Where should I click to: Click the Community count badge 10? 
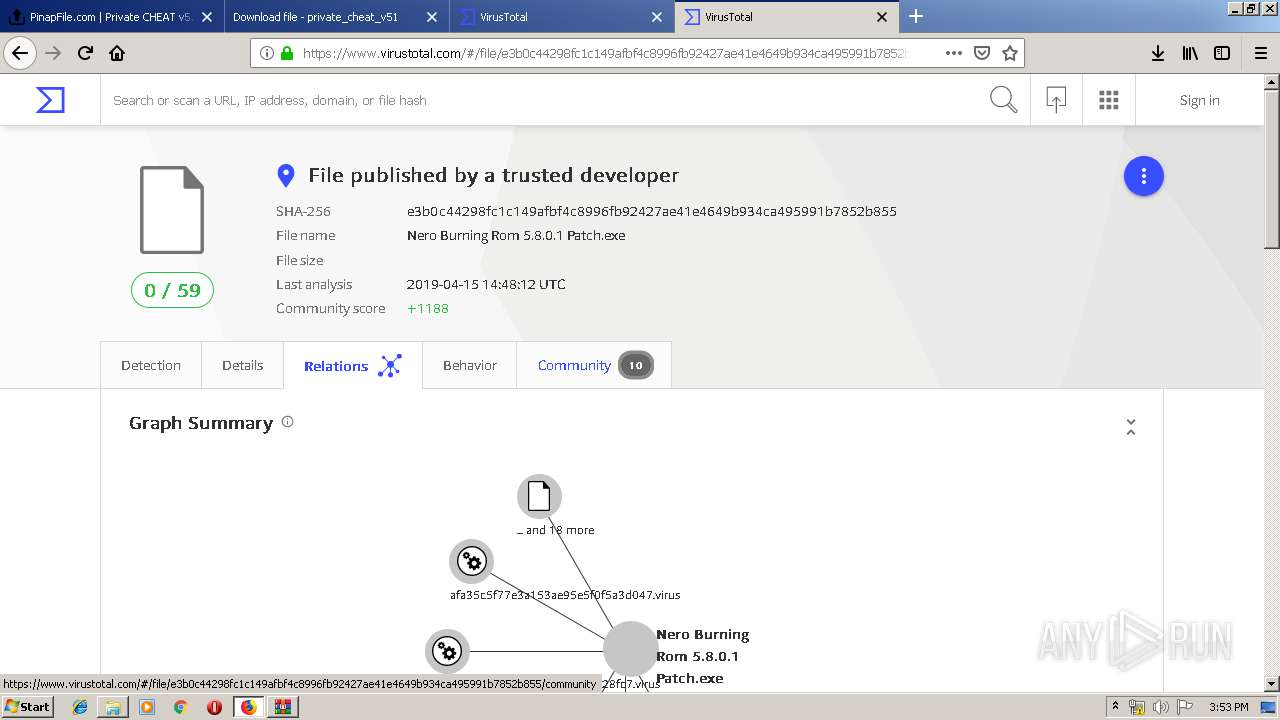coord(635,365)
